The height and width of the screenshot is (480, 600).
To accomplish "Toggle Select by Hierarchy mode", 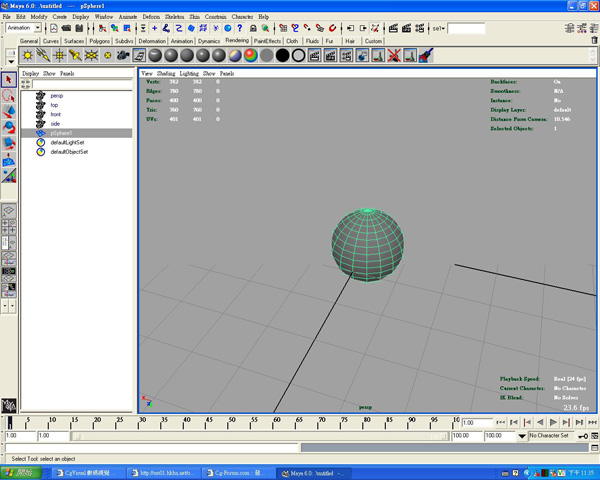I will [102, 28].
